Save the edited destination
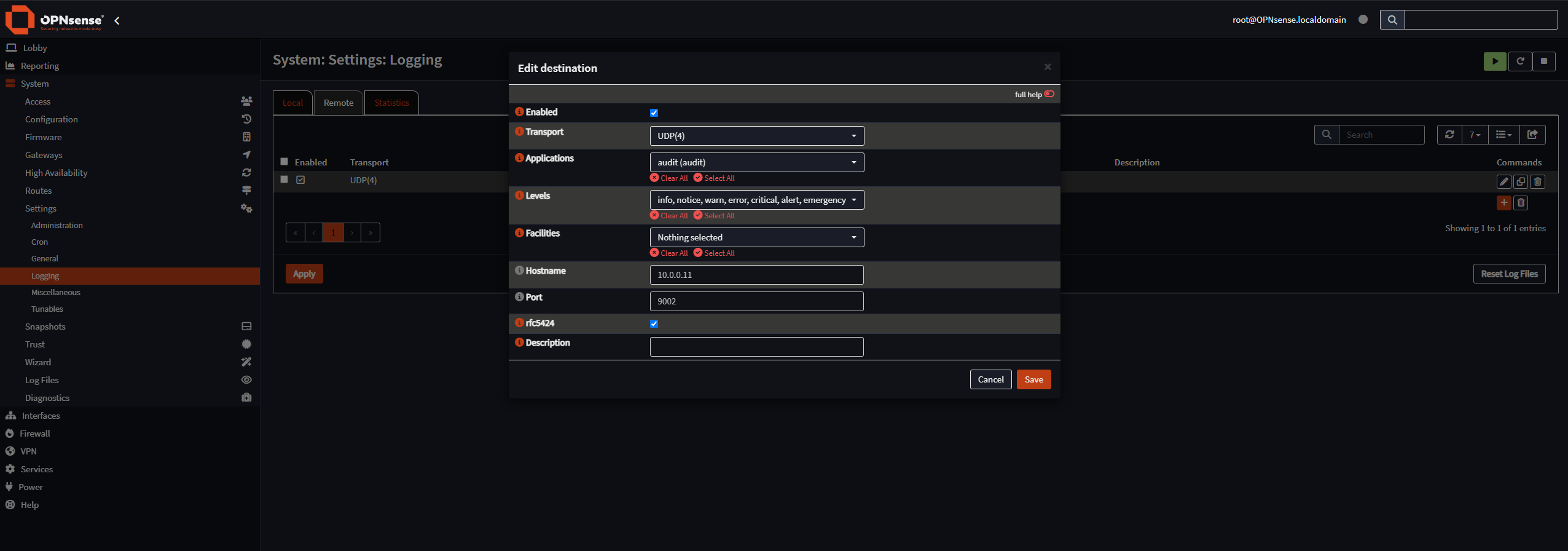The height and width of the screenshot is (551, 1568). (x=1033, y=379)
